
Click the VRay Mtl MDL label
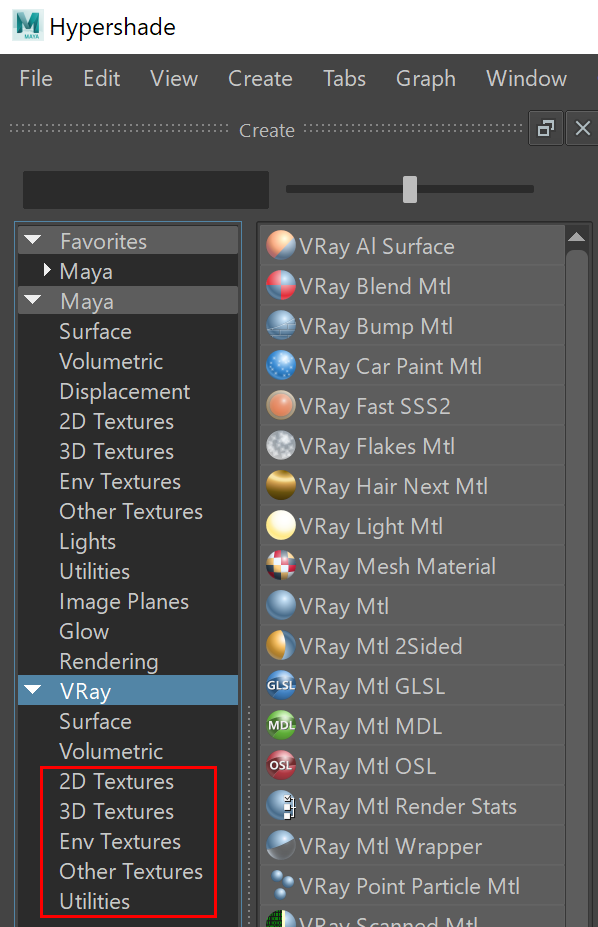point(370,726)
